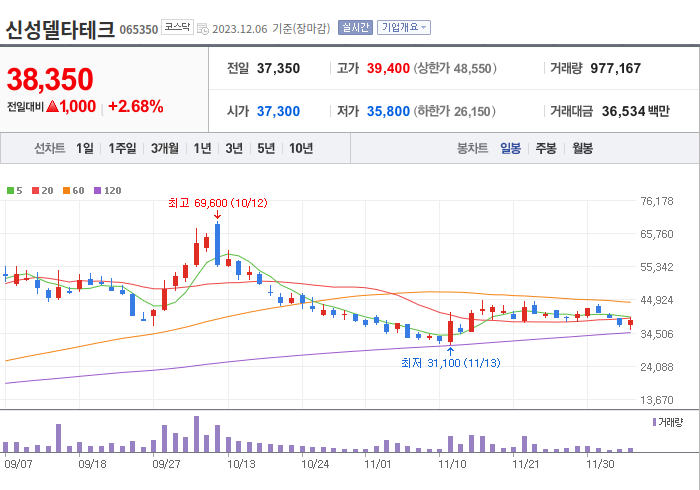
Task: Select the 3개월 line chart tab
Action: 165,148
